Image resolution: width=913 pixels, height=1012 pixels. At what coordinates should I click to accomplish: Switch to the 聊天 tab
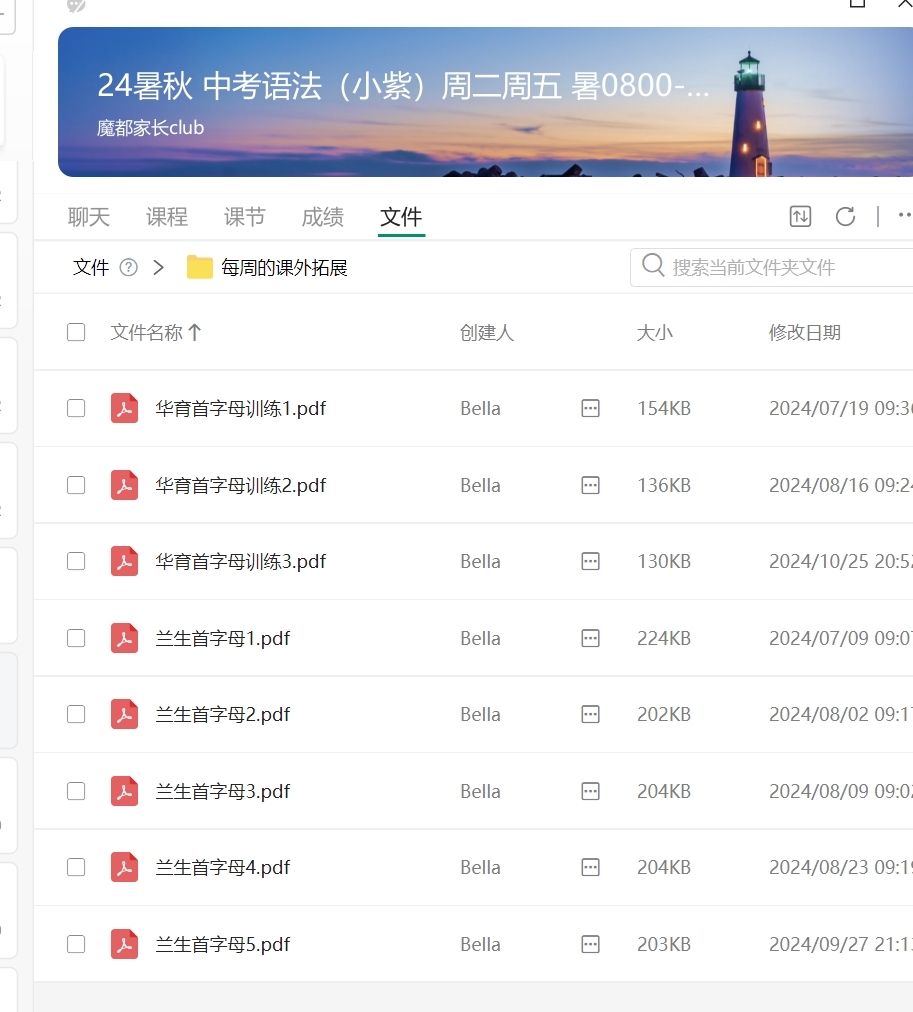[89, 217]
